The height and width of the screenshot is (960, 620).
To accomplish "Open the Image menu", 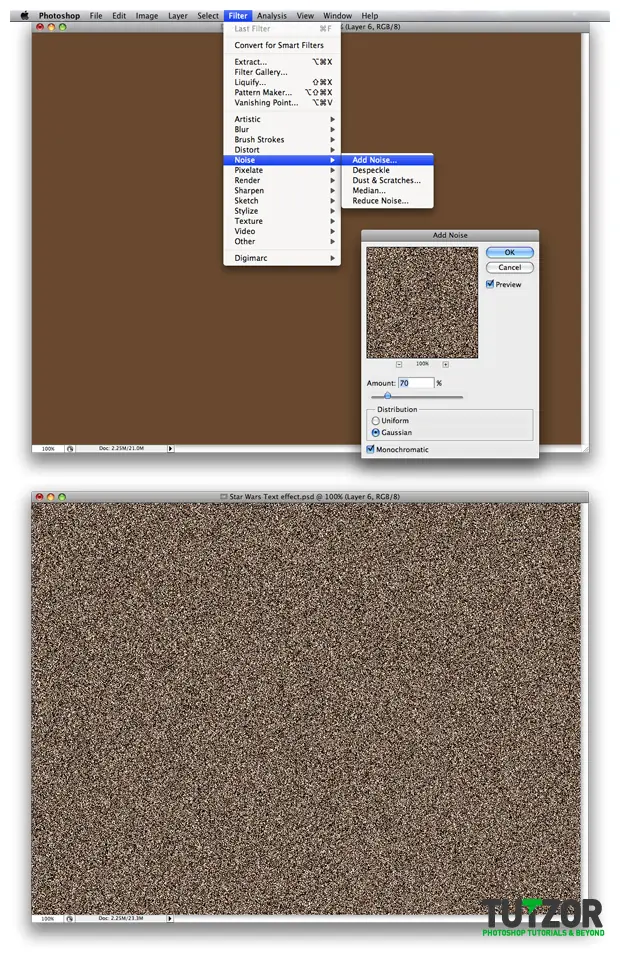I will tap(147, 15).
